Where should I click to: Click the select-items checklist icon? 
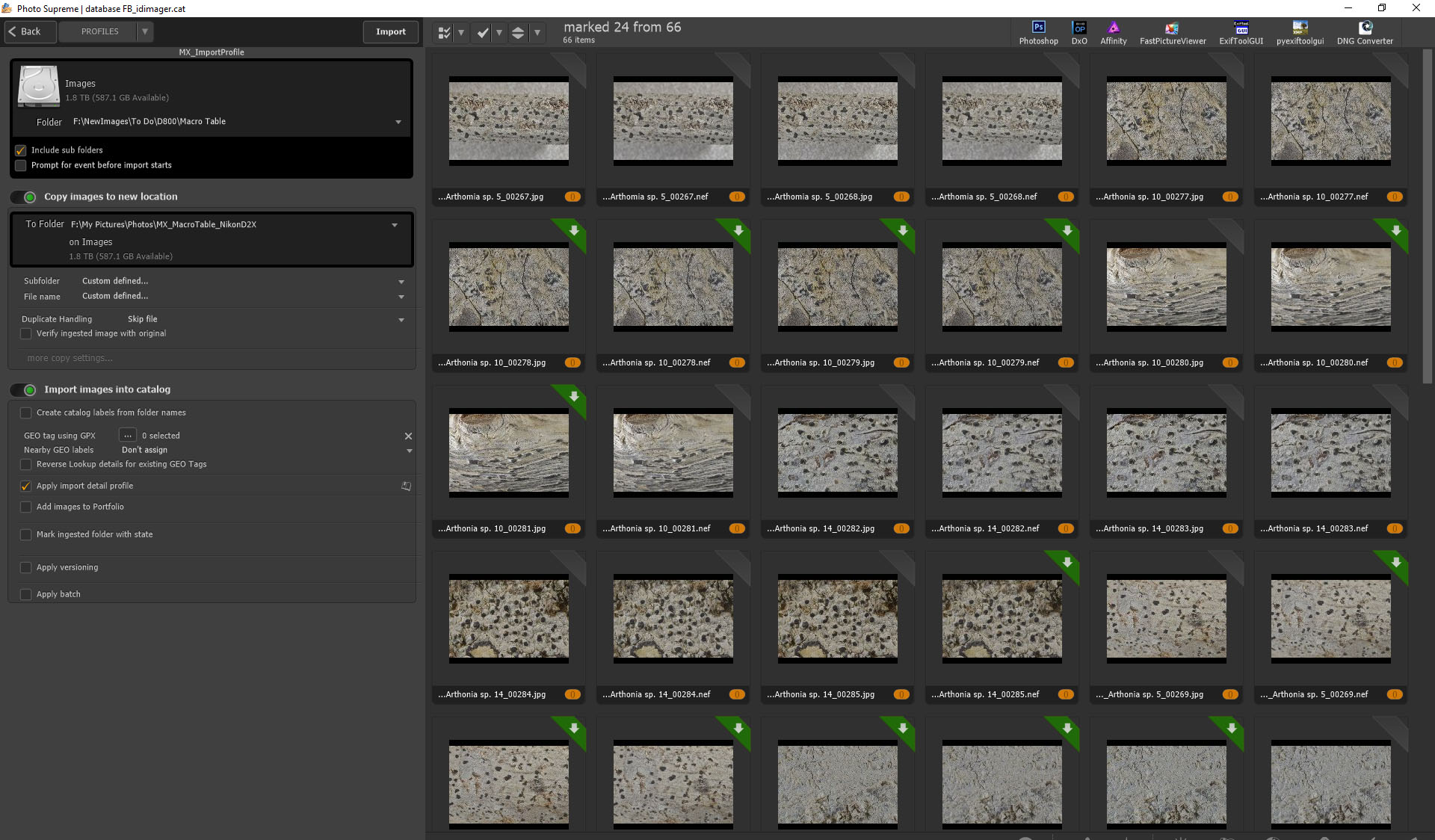pyautogui.click(x=444, y=32)
